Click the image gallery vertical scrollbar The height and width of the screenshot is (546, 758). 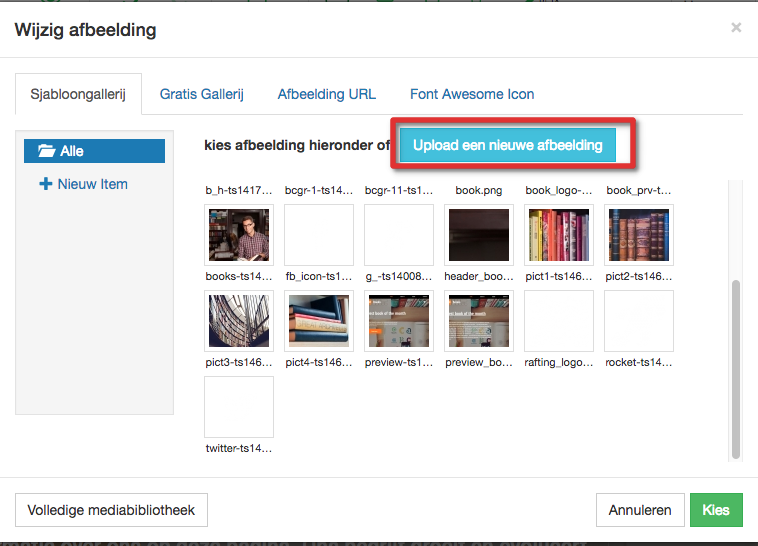coord(737,370)
